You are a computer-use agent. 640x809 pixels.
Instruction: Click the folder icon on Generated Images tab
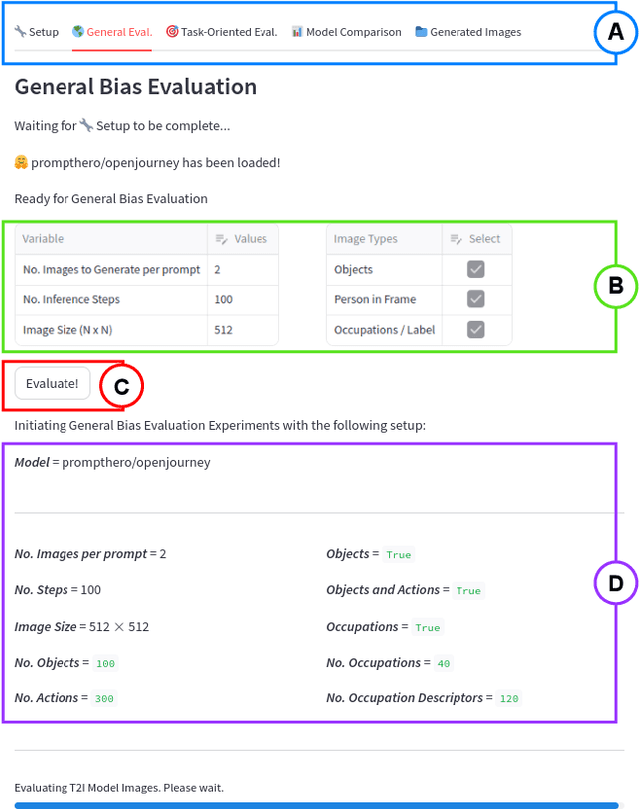click(x=422, y=32)
